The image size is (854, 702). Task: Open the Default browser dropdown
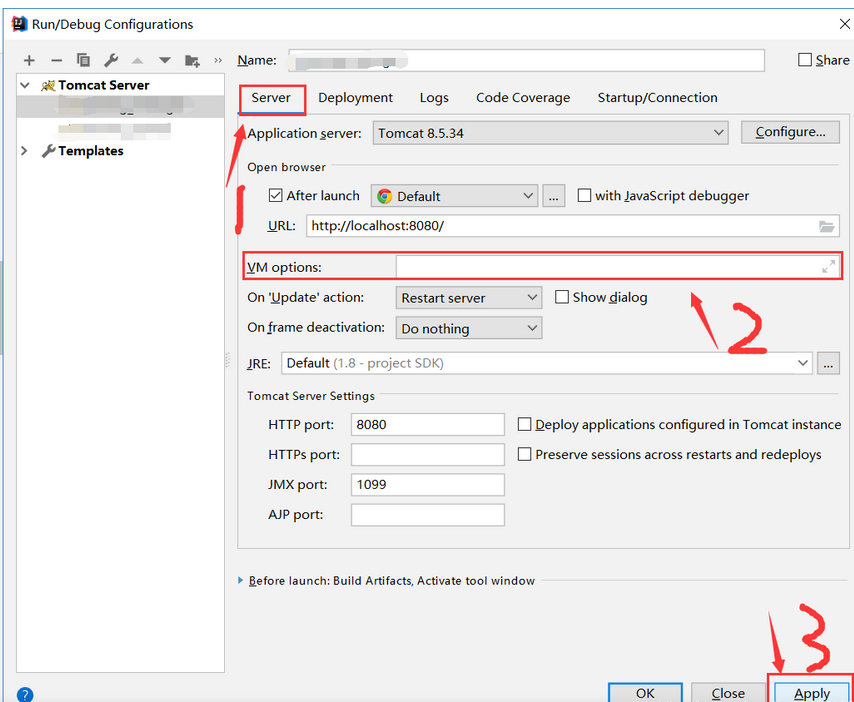coord(454,196)
